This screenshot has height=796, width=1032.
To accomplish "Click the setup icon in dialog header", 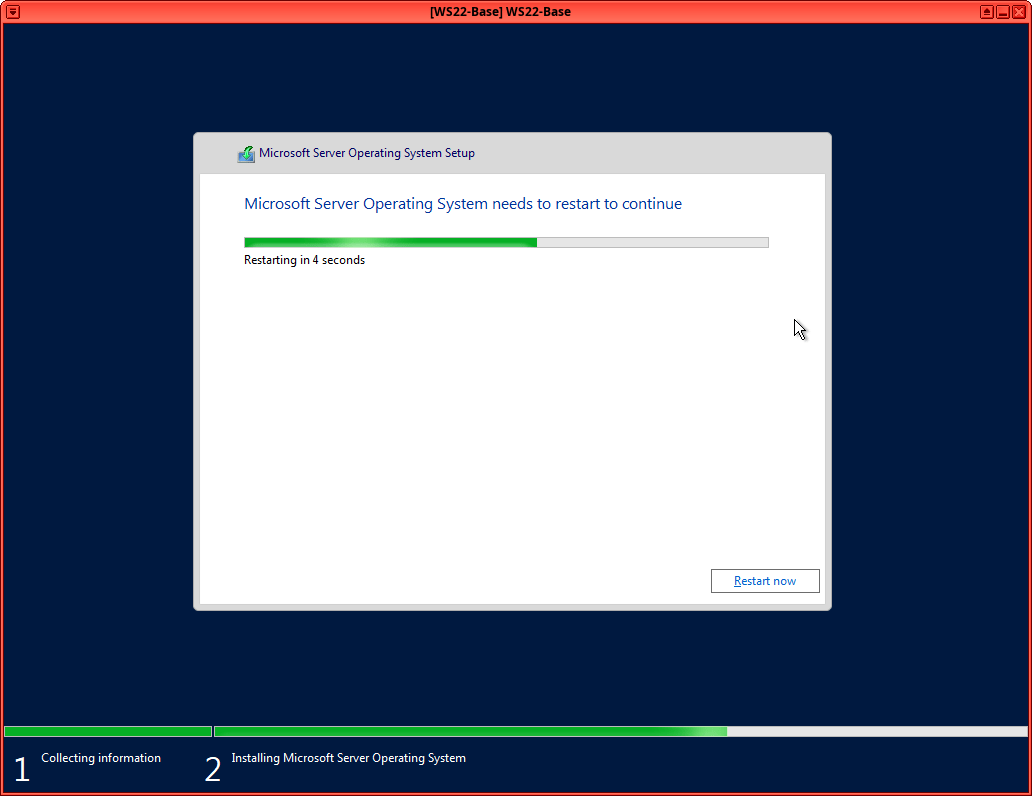I will coord(246,153).
